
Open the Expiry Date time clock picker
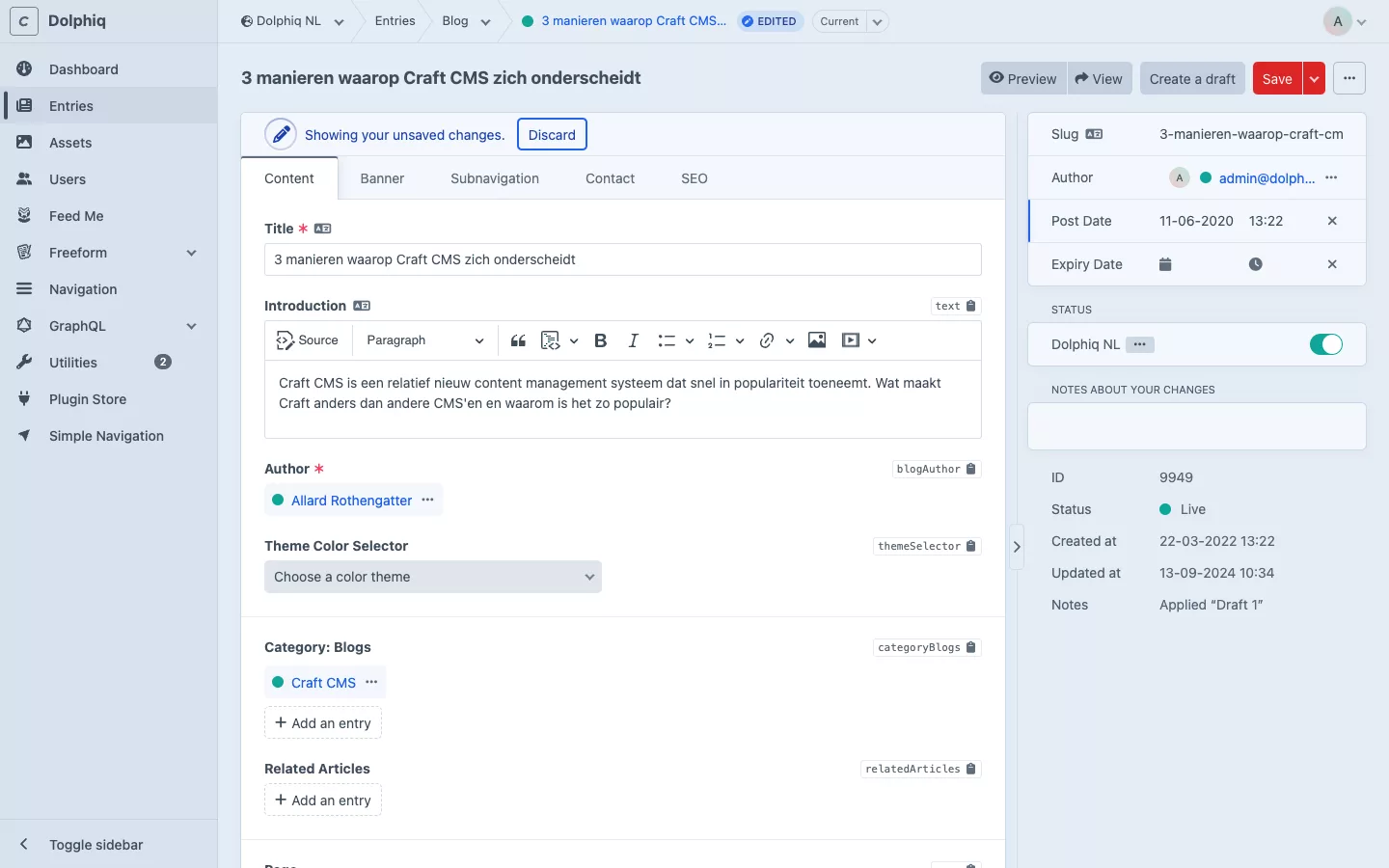[x=1255, y=264]
